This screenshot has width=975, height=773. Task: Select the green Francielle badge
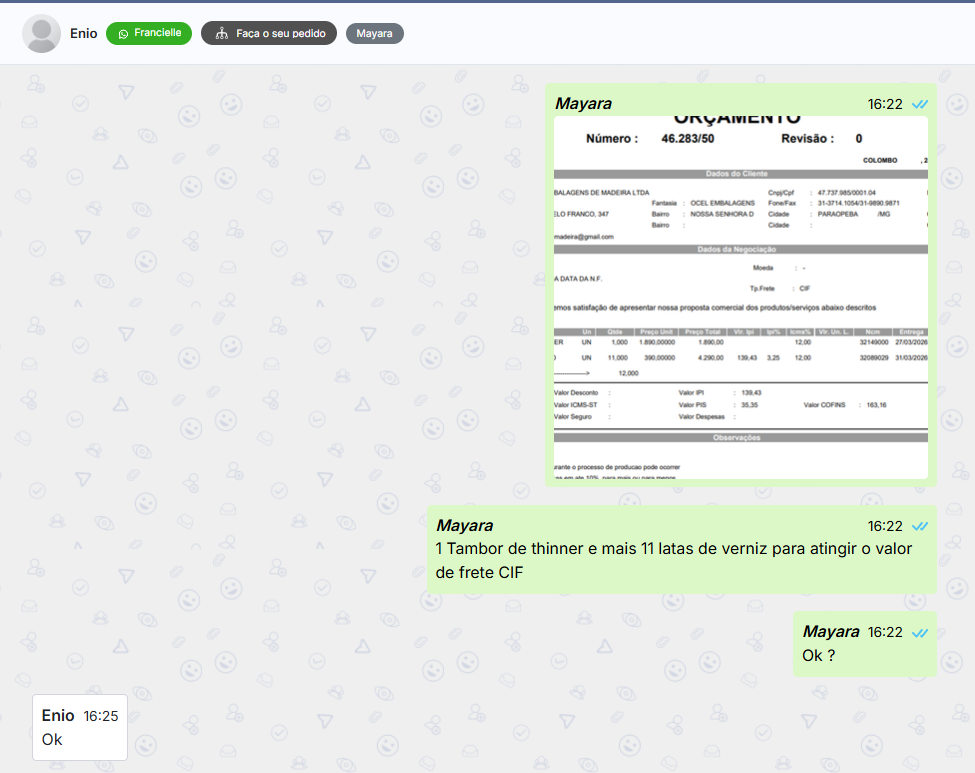coord(149,33)
